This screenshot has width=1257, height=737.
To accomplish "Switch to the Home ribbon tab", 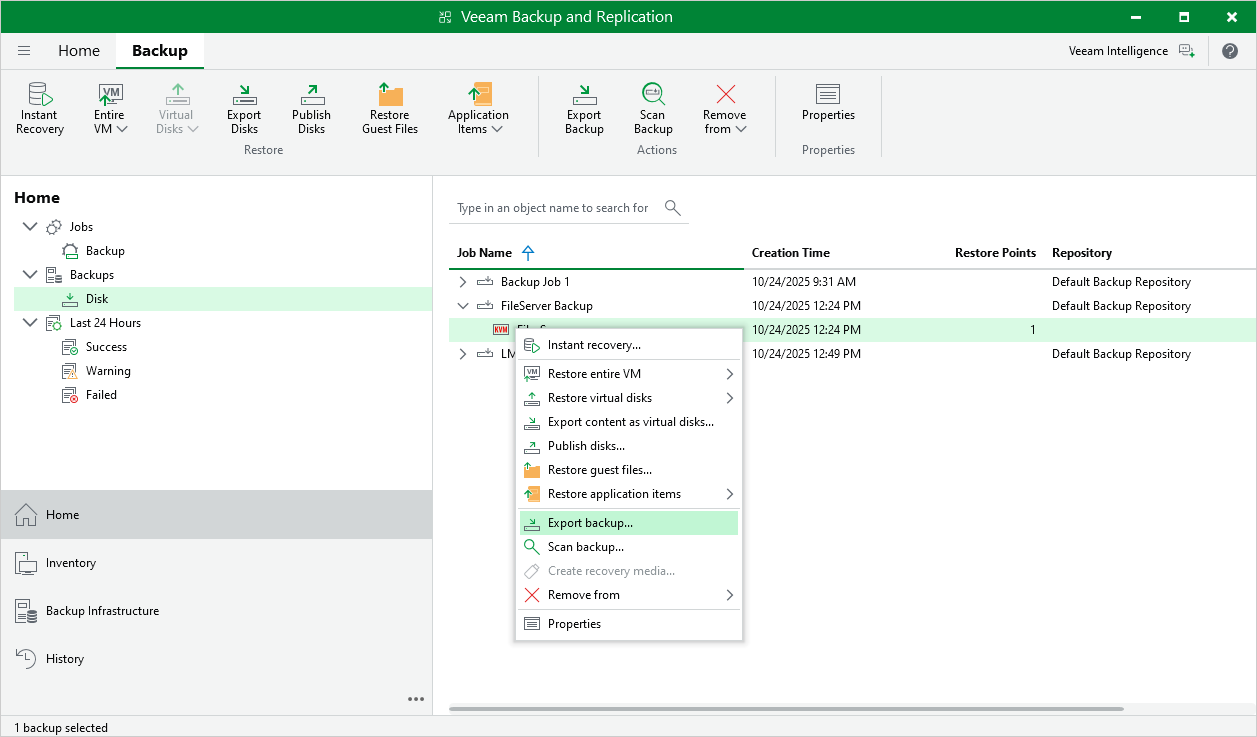I will click(79, 51).
